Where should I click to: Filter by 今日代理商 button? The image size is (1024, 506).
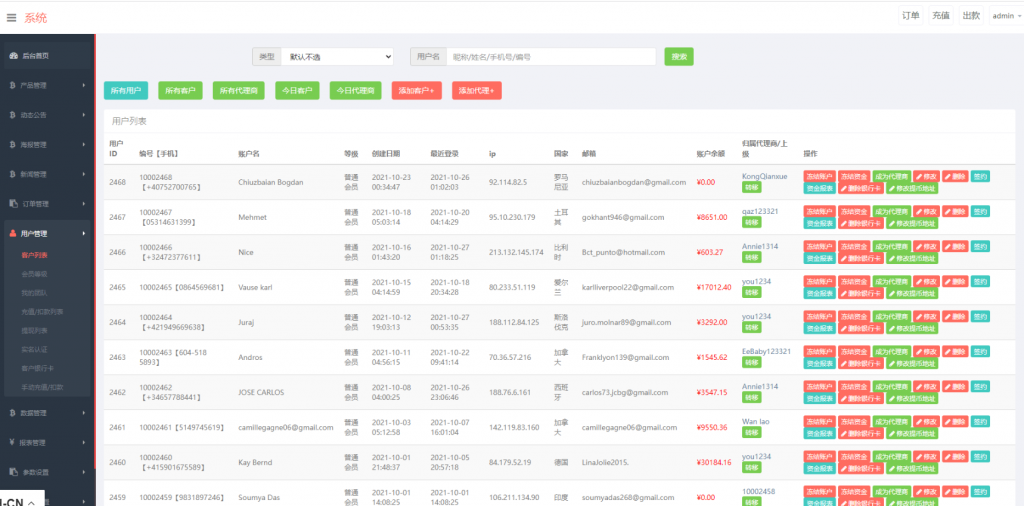355,90
